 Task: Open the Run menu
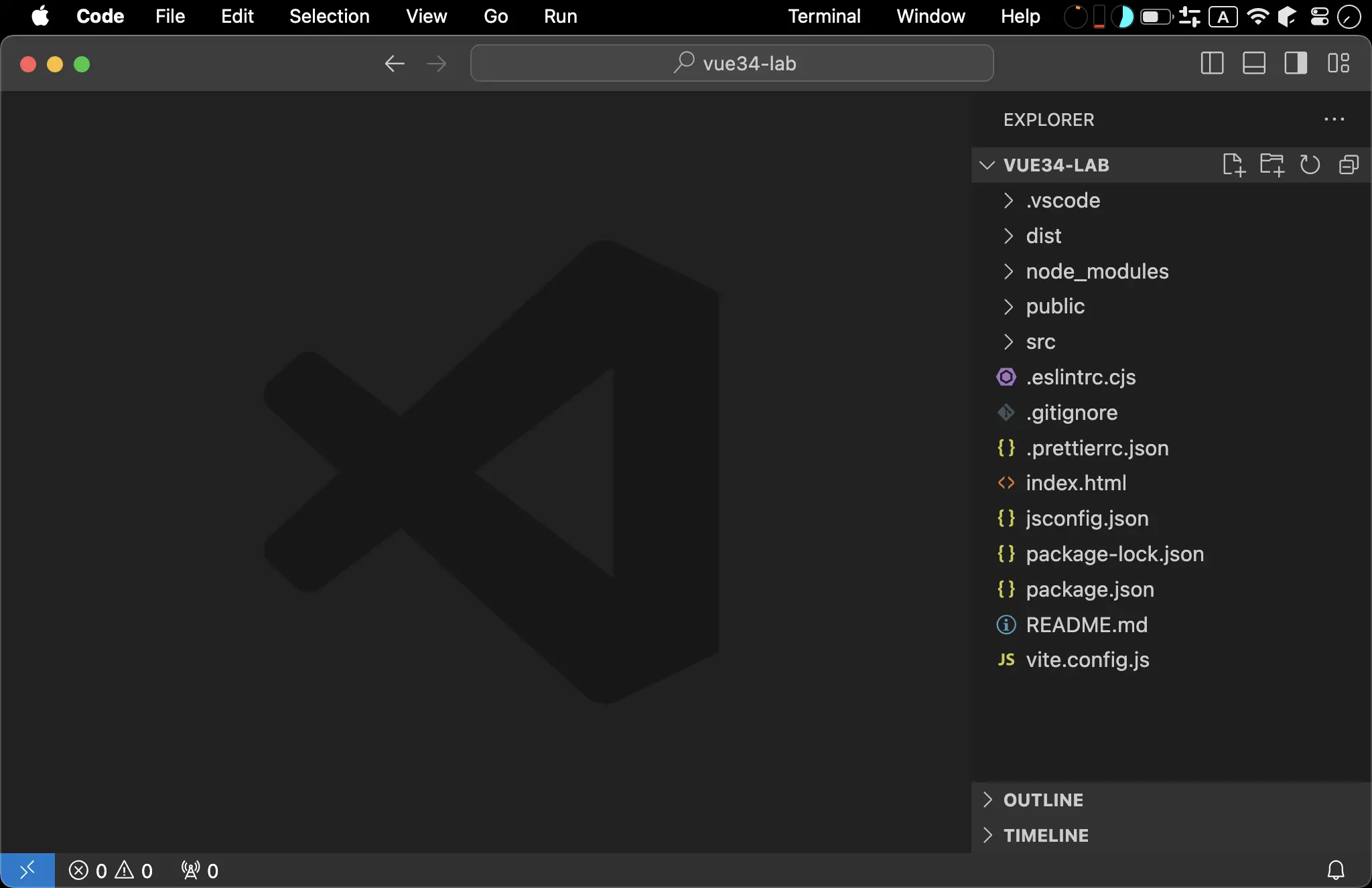point(560,16)
